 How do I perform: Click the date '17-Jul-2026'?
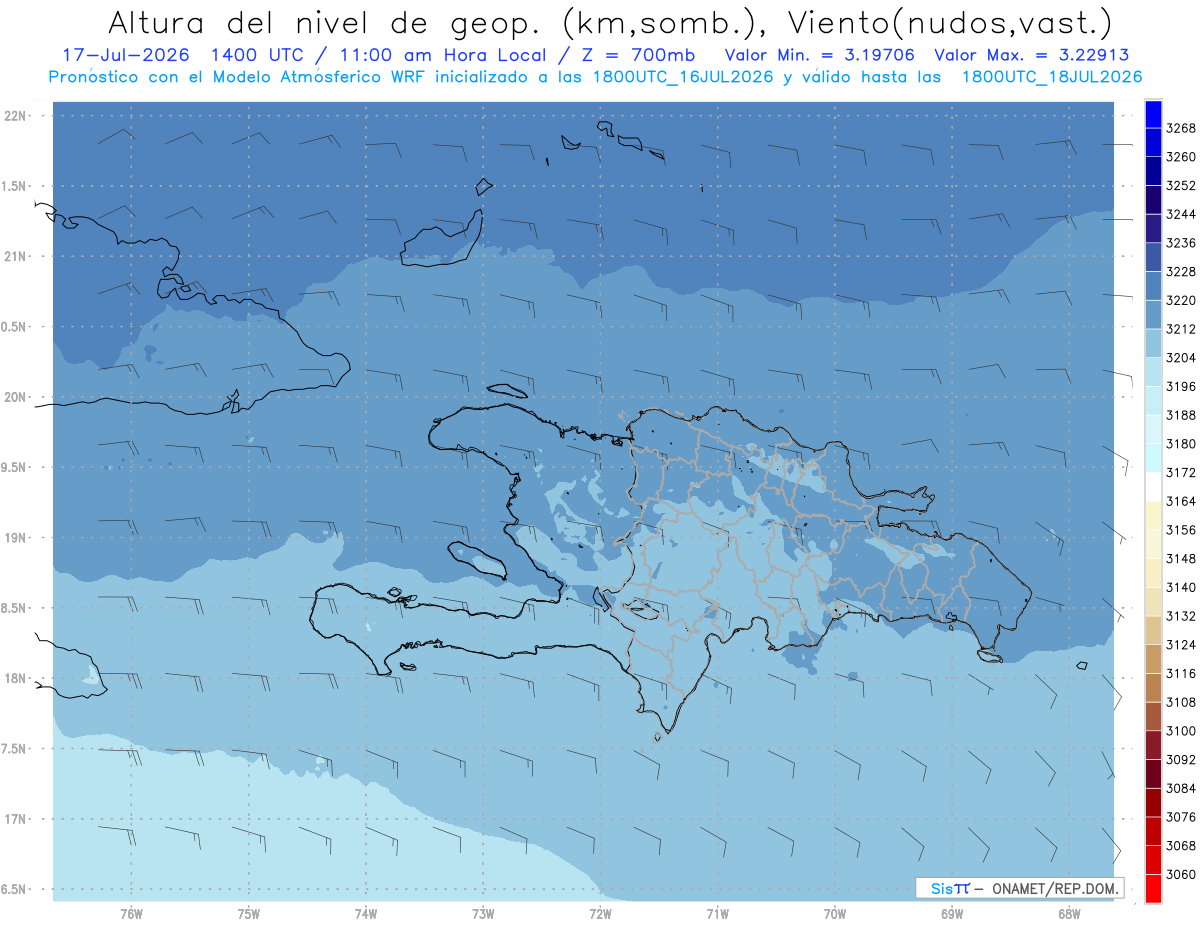click(125, 55)
